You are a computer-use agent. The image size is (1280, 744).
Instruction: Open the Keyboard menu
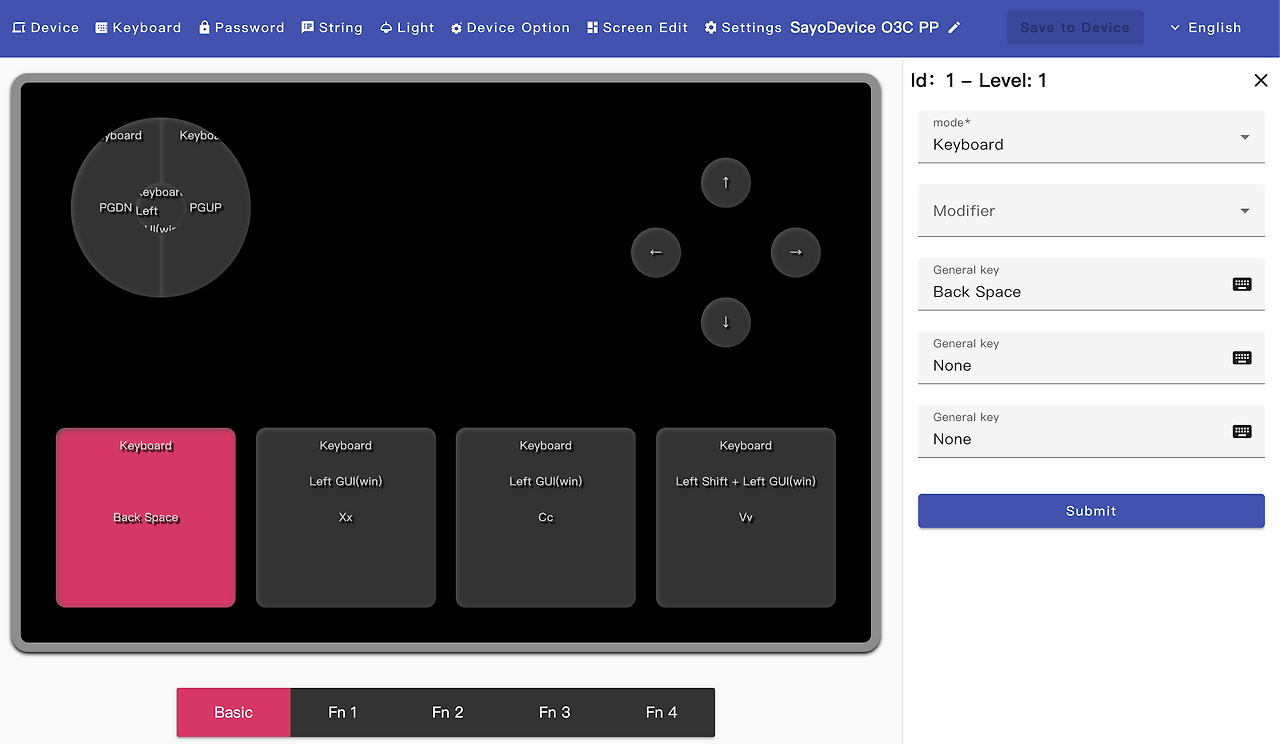138,28
